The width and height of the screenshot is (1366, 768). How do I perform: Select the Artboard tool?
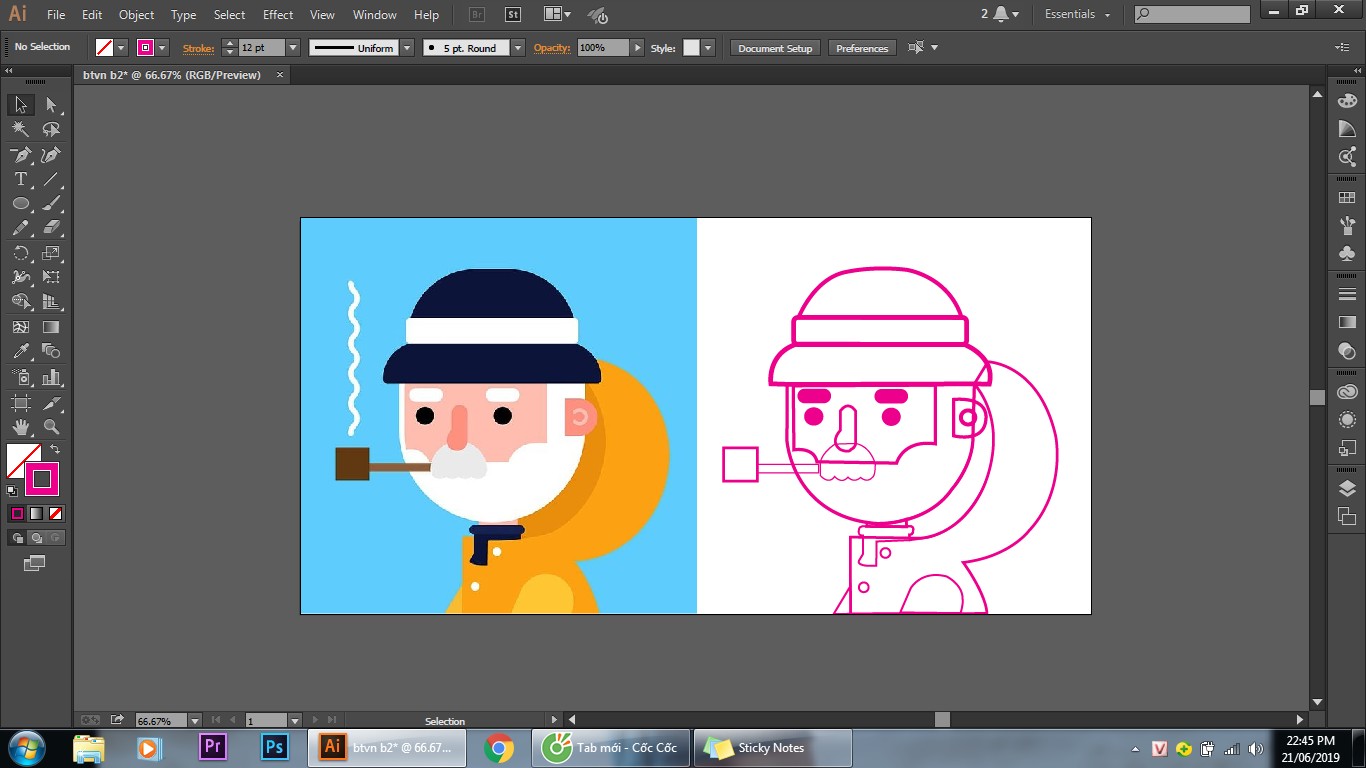20,402
